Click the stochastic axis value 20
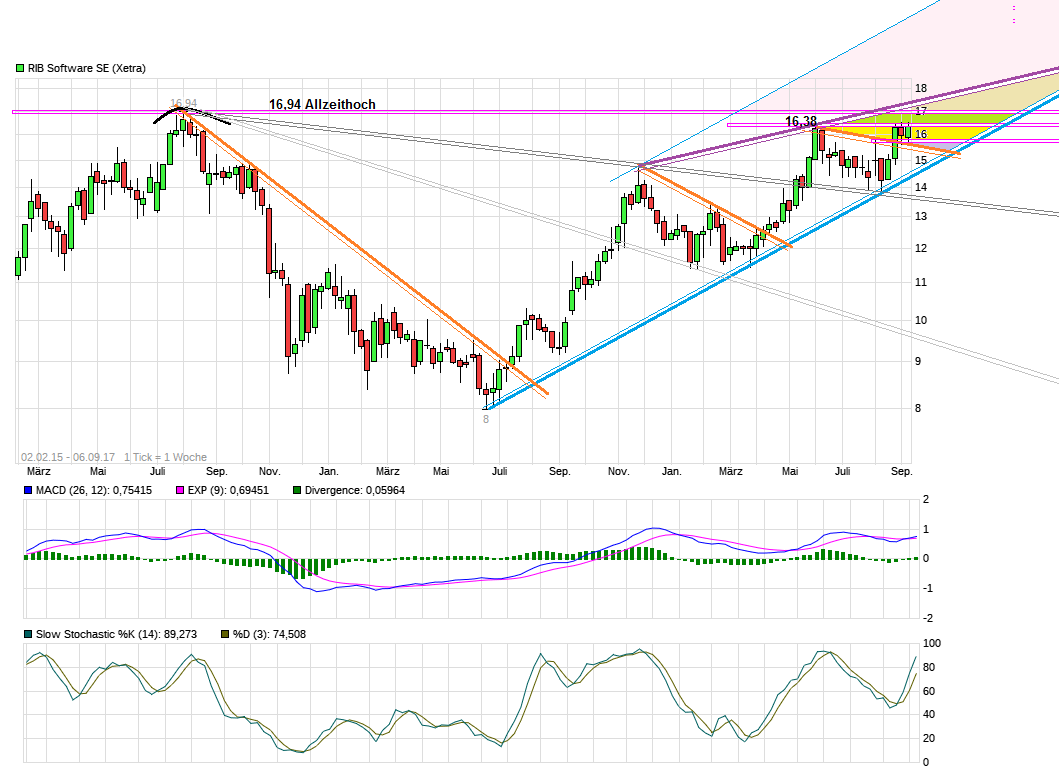The width and height of the screenshot is (1059, 768). (929, 738)
